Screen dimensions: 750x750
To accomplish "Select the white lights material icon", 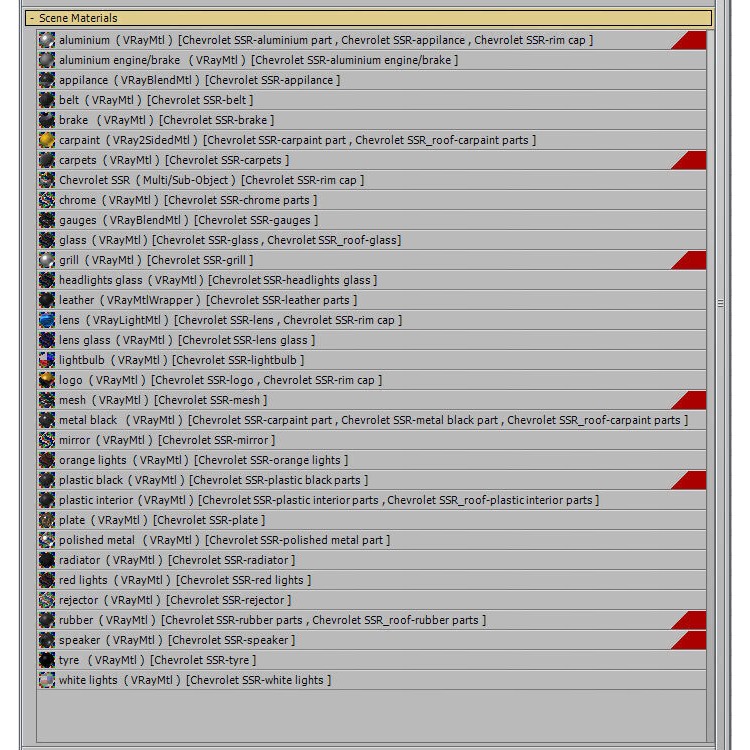I will tap(47, 680).
